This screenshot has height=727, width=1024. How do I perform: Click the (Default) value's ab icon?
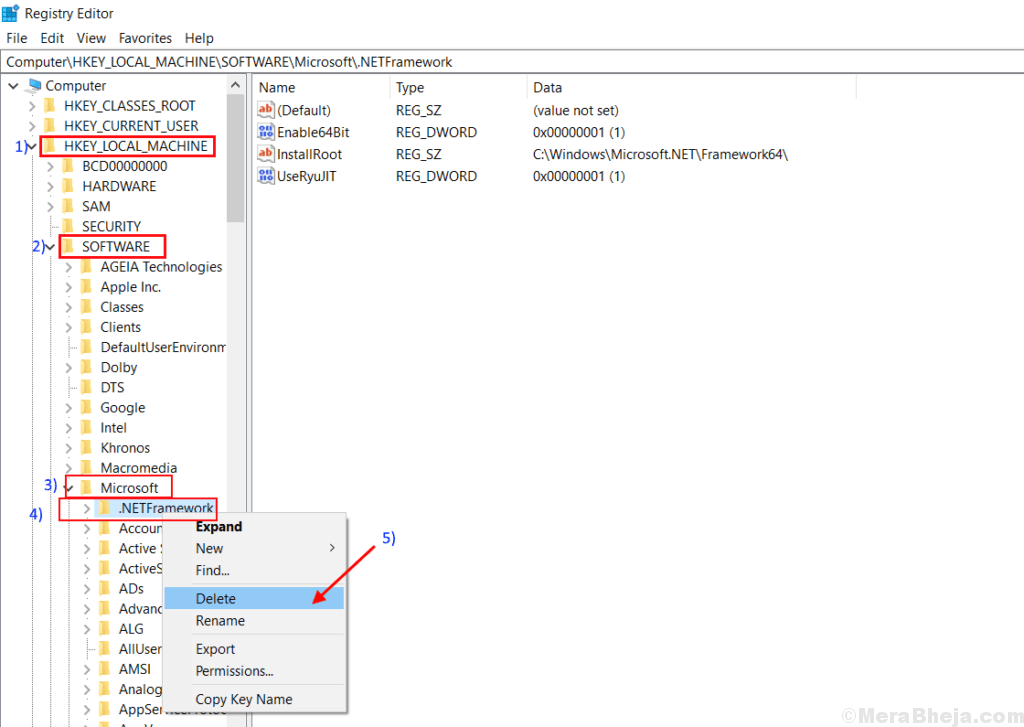click(x=265, y=110)
